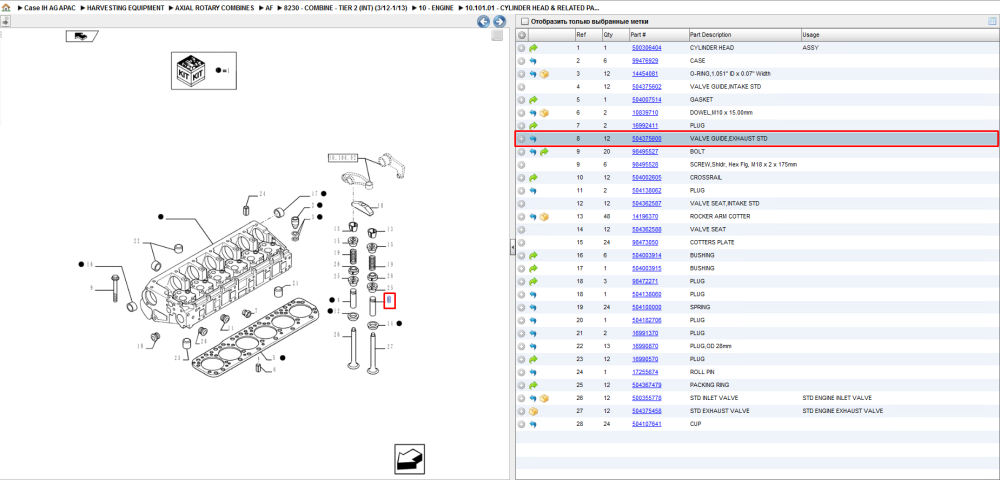Click the green arrow icon for CROSSRAIL row
The height and width of the screenshot is (480, 1000).
[534, 178]
